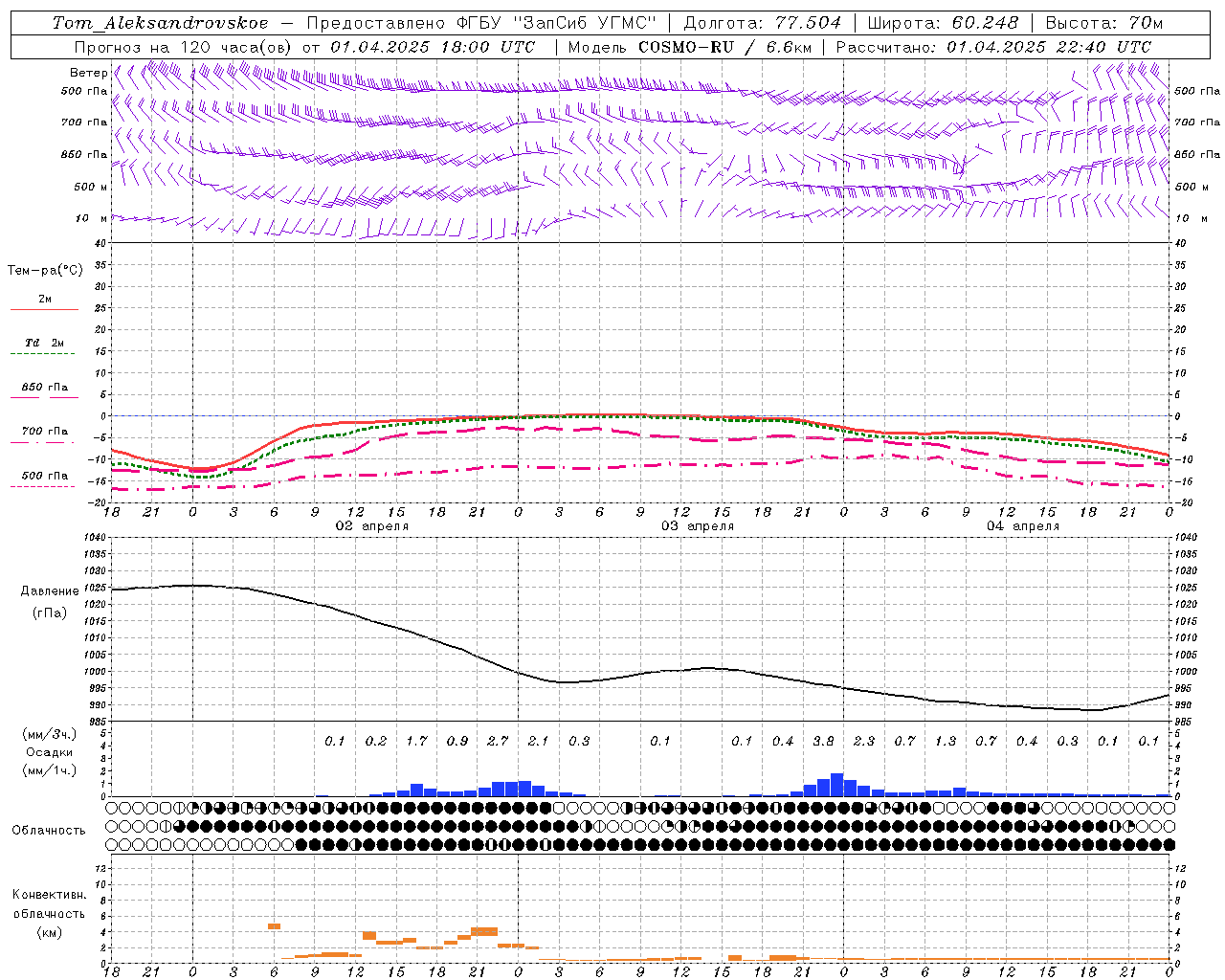Click the (мм/3ч.) precipitation unit label
Viewport: 1225px width, 980px height.
click(x=50, y=734)
